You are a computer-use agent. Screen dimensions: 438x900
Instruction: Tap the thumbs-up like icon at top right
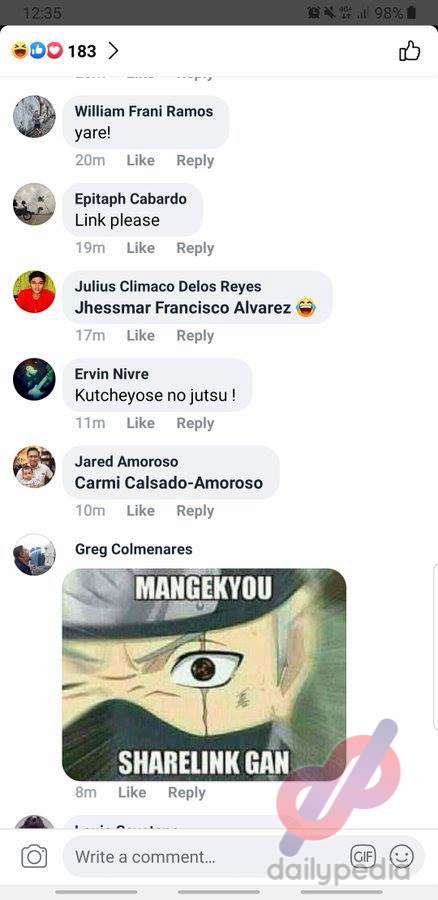(x=410, y=51)
